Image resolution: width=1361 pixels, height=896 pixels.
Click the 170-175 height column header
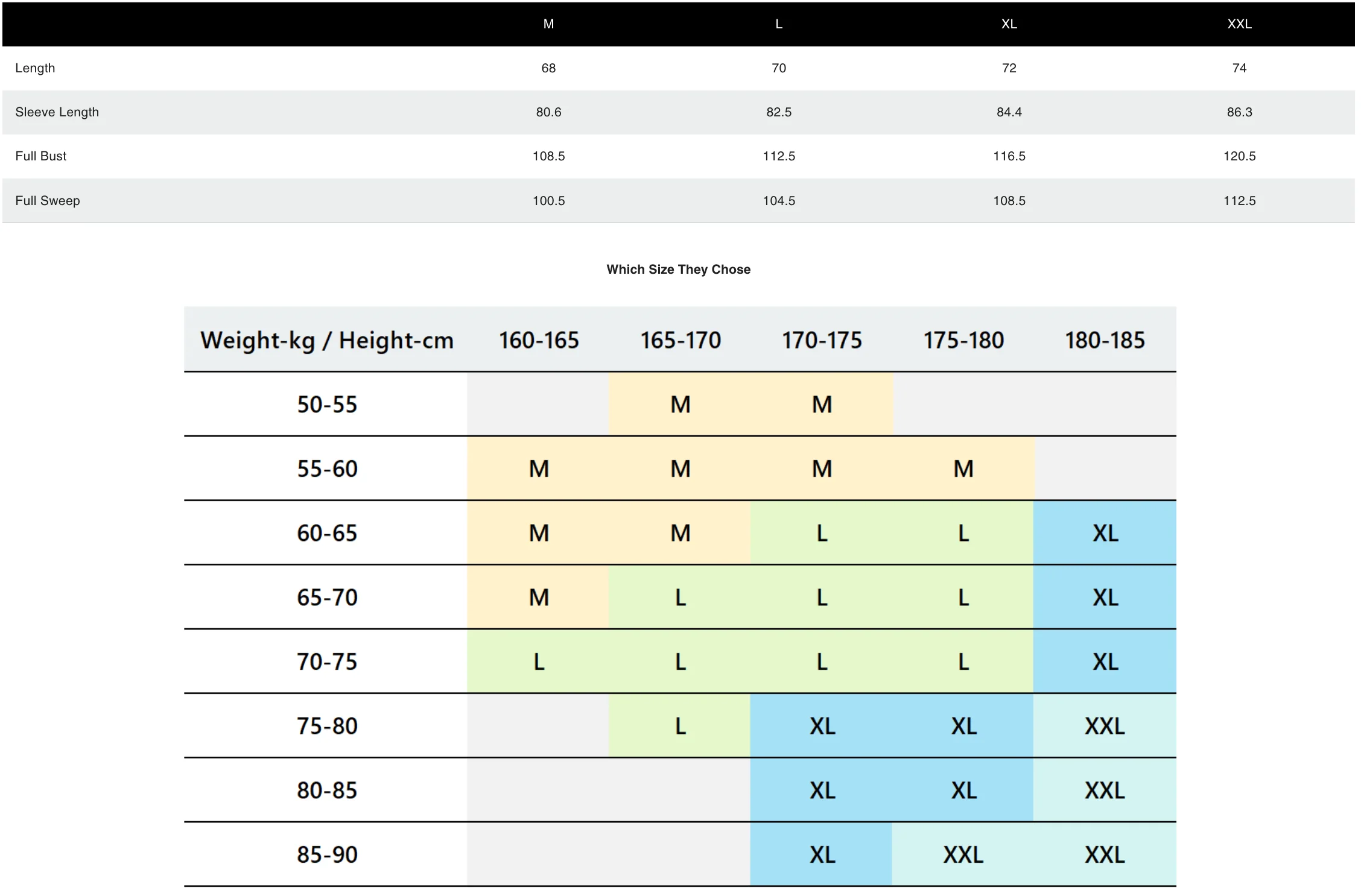click(822, 340)
